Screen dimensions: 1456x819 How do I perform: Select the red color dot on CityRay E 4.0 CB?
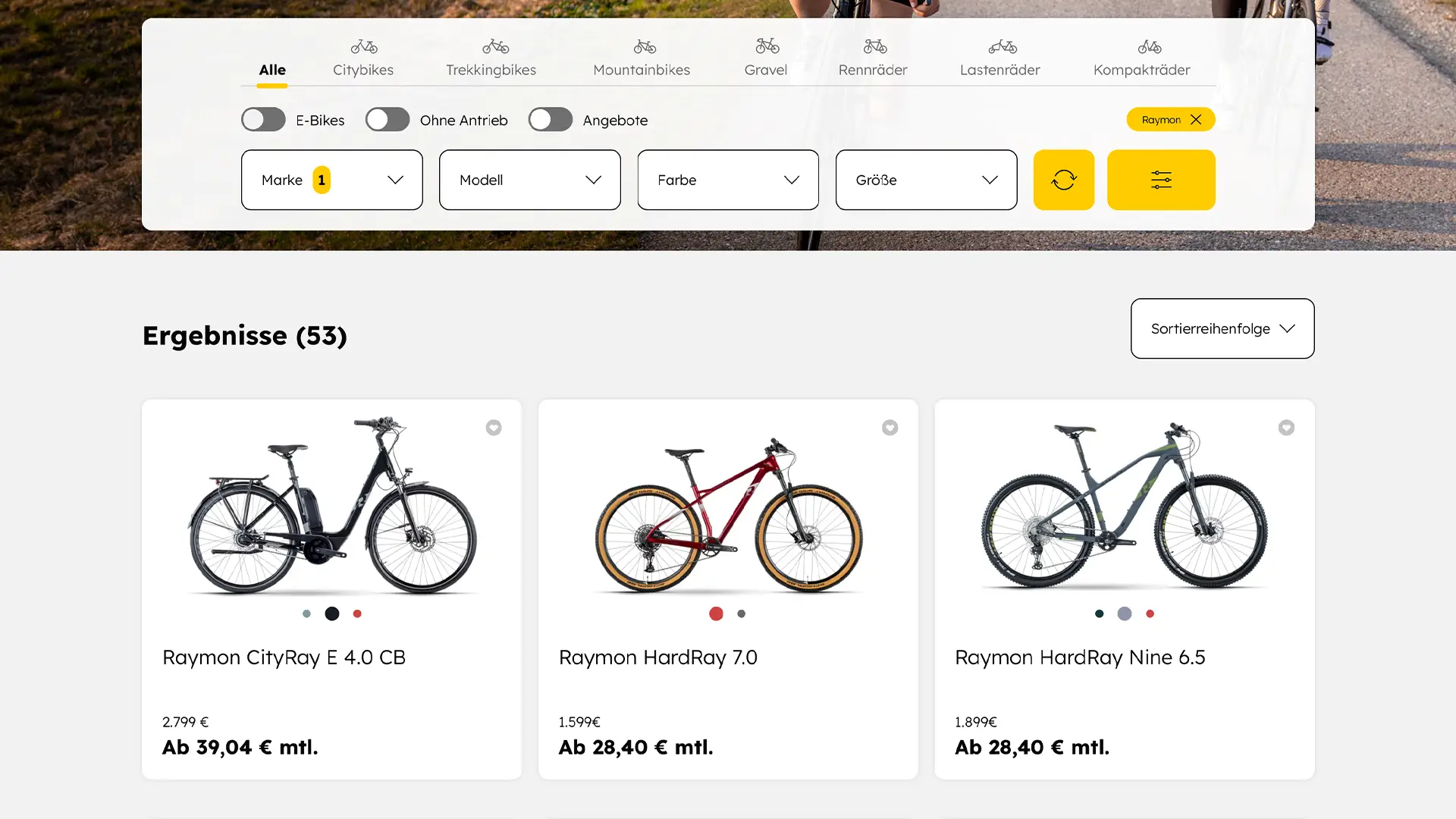tap(357, 613)
